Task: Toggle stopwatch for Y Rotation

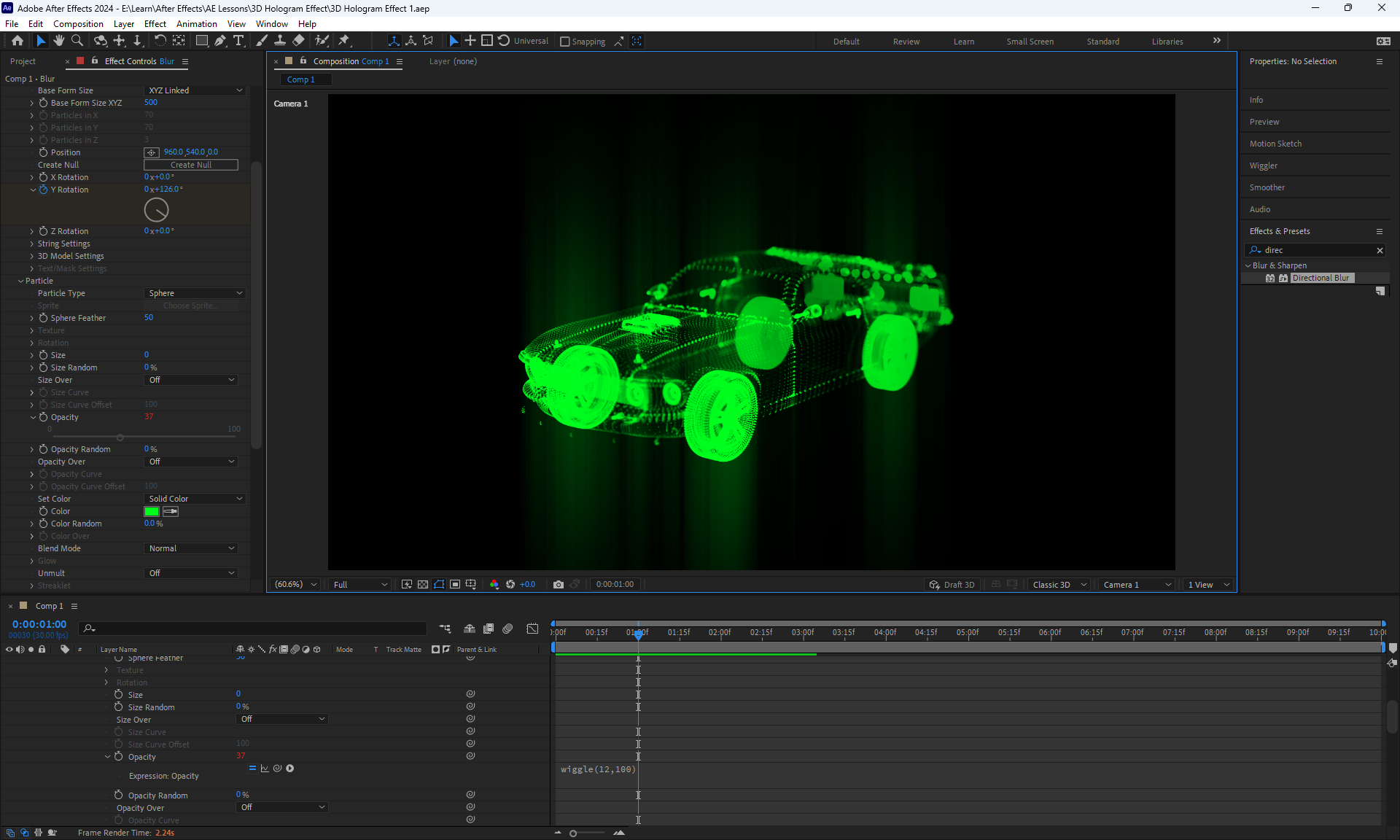Action: (43, 190)
